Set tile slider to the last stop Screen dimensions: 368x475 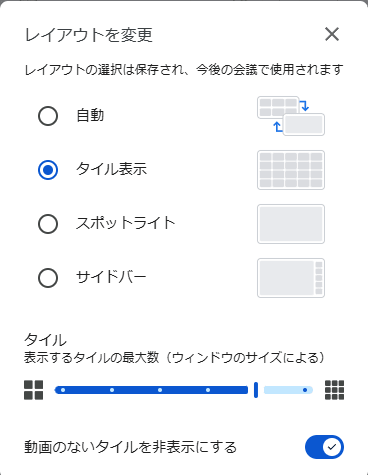[x=305, y=390]
